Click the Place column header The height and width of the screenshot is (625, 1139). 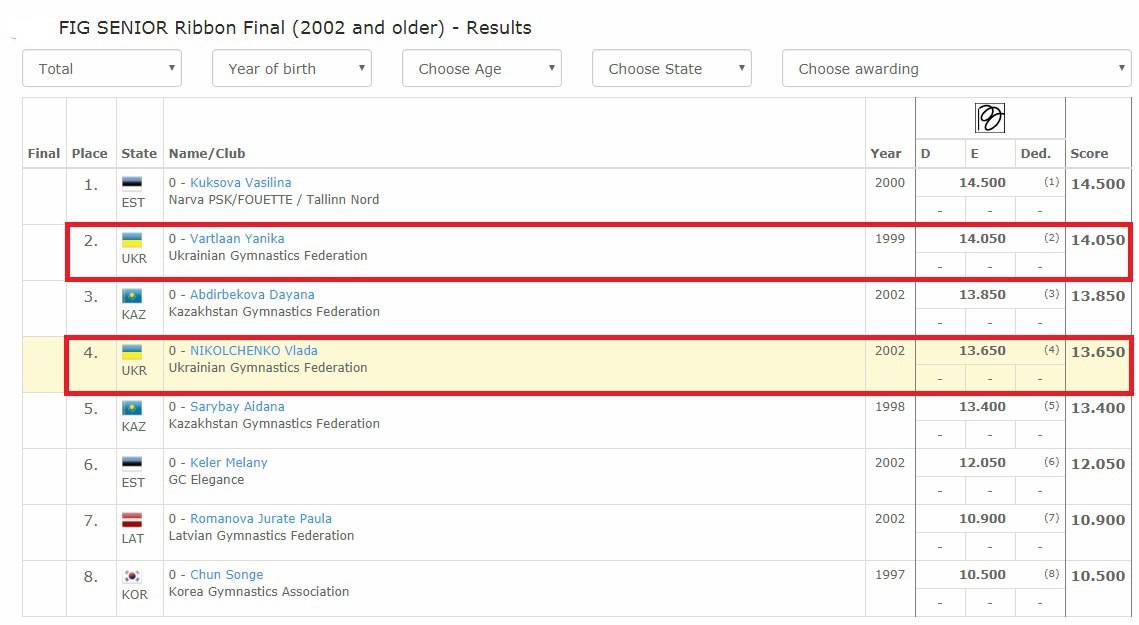tap(89, 154)
